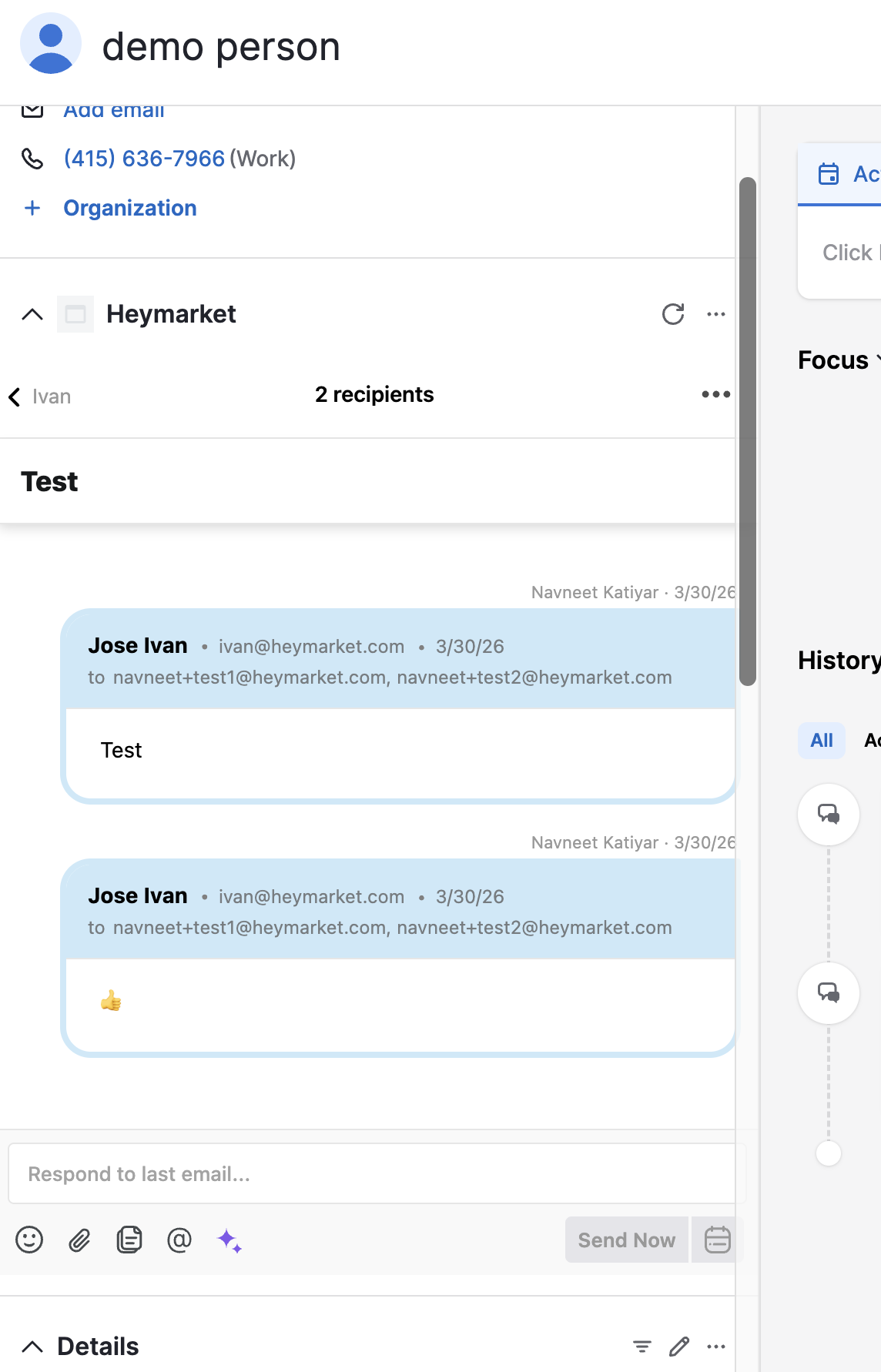Click the Send Now button
Image resolution: width=881 pixels, height=1372 pixels.
click(627, 1240)
